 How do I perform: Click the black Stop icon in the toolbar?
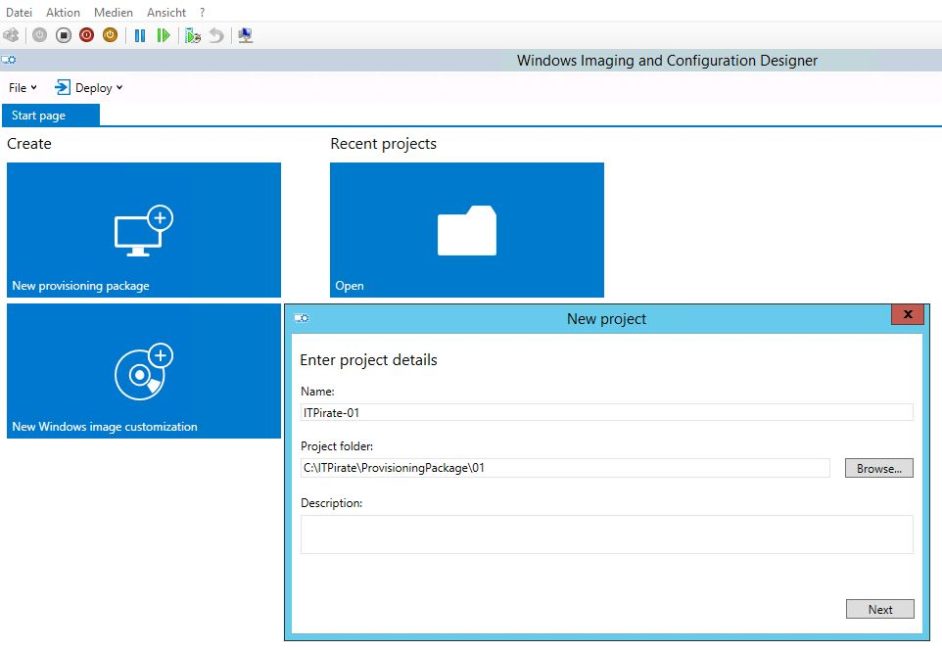tap(63, 35)
